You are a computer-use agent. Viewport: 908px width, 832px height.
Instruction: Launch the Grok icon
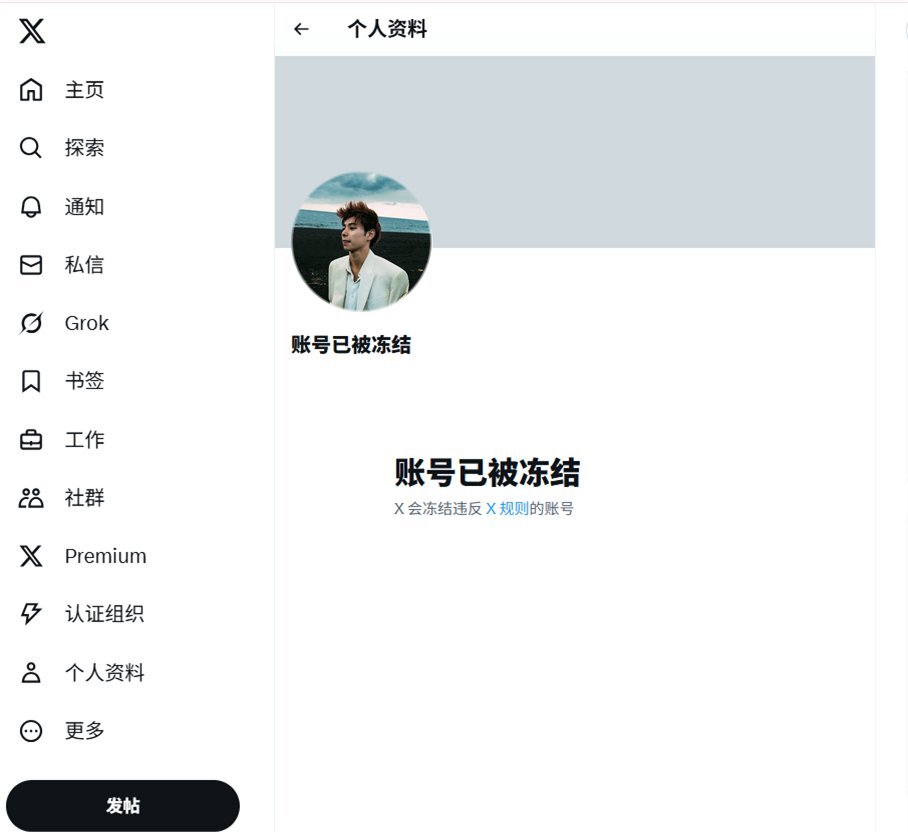click(x=31, y=323)
